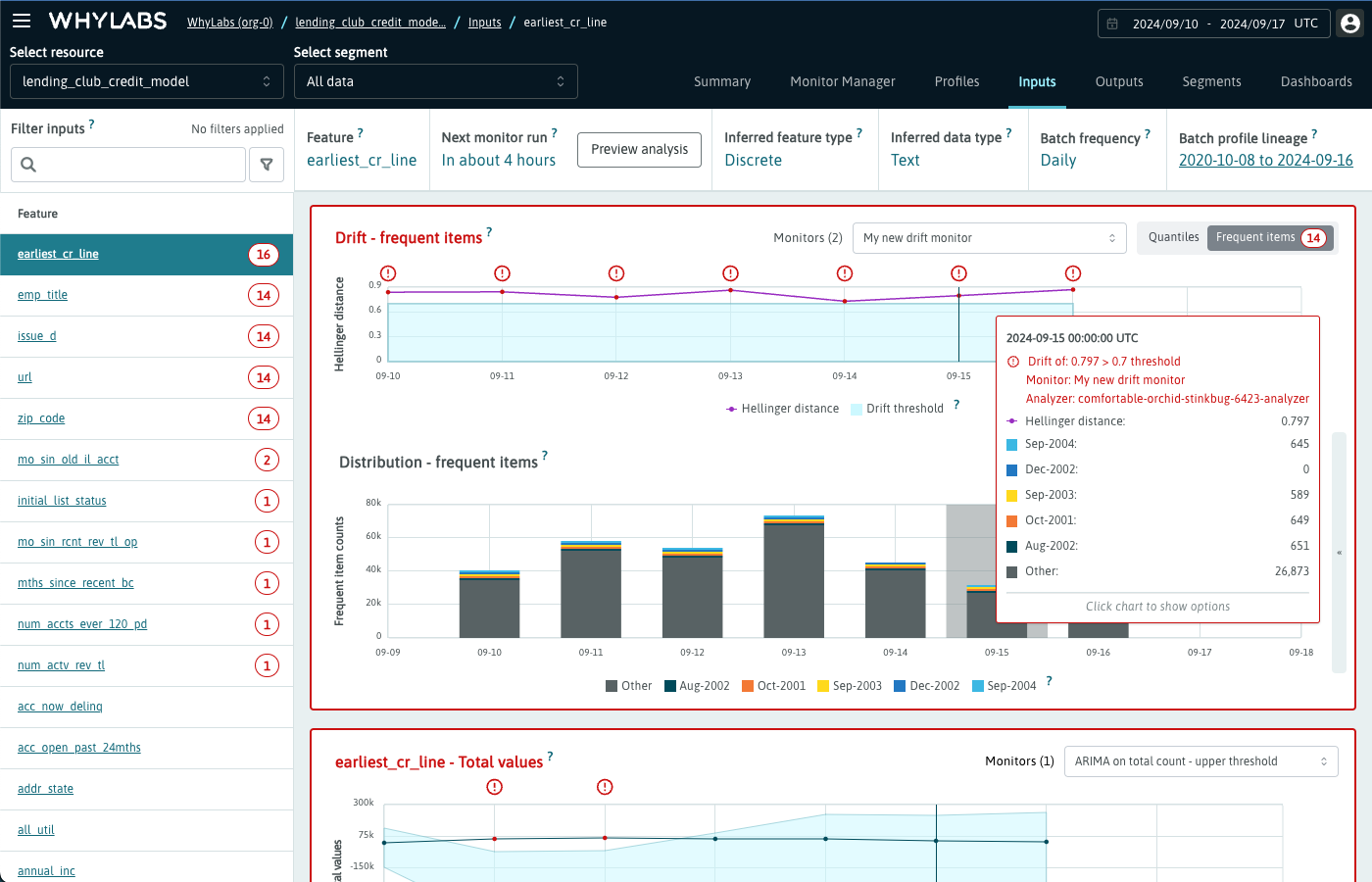Go to the Monitor Manager tab
The width and height of the screenshot is (1372, 882).
point(842,81)
